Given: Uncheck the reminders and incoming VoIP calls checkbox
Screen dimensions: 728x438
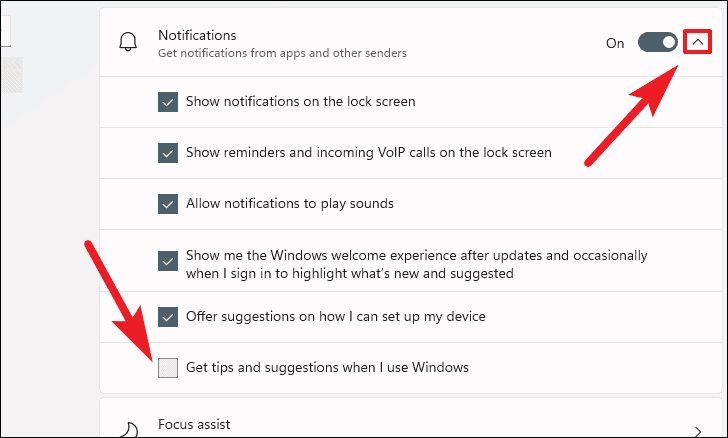Looking at the screenshot, I should tap(168, 153).
